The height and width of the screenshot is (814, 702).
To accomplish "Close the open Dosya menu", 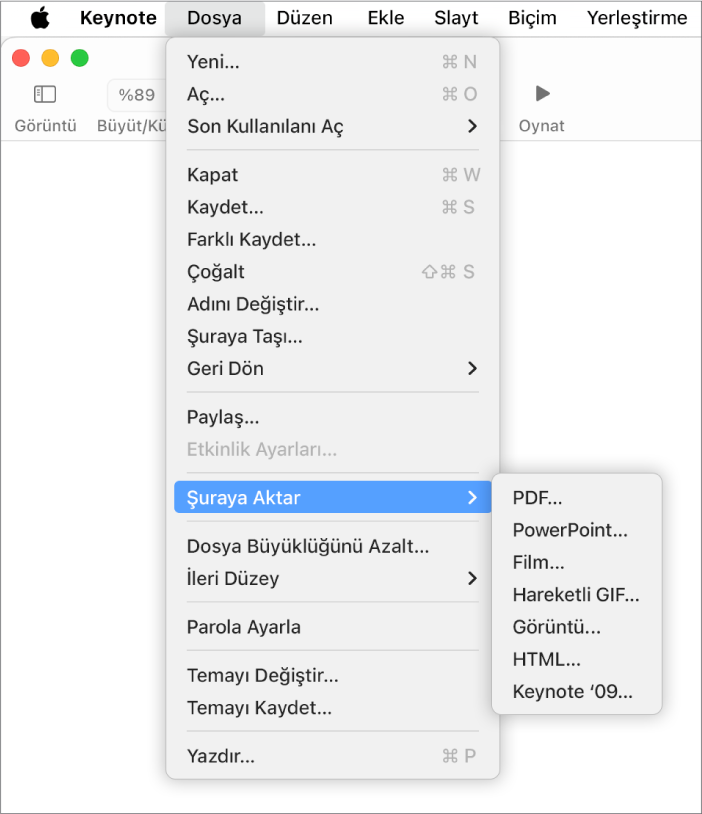I will [x=214, y=18].
